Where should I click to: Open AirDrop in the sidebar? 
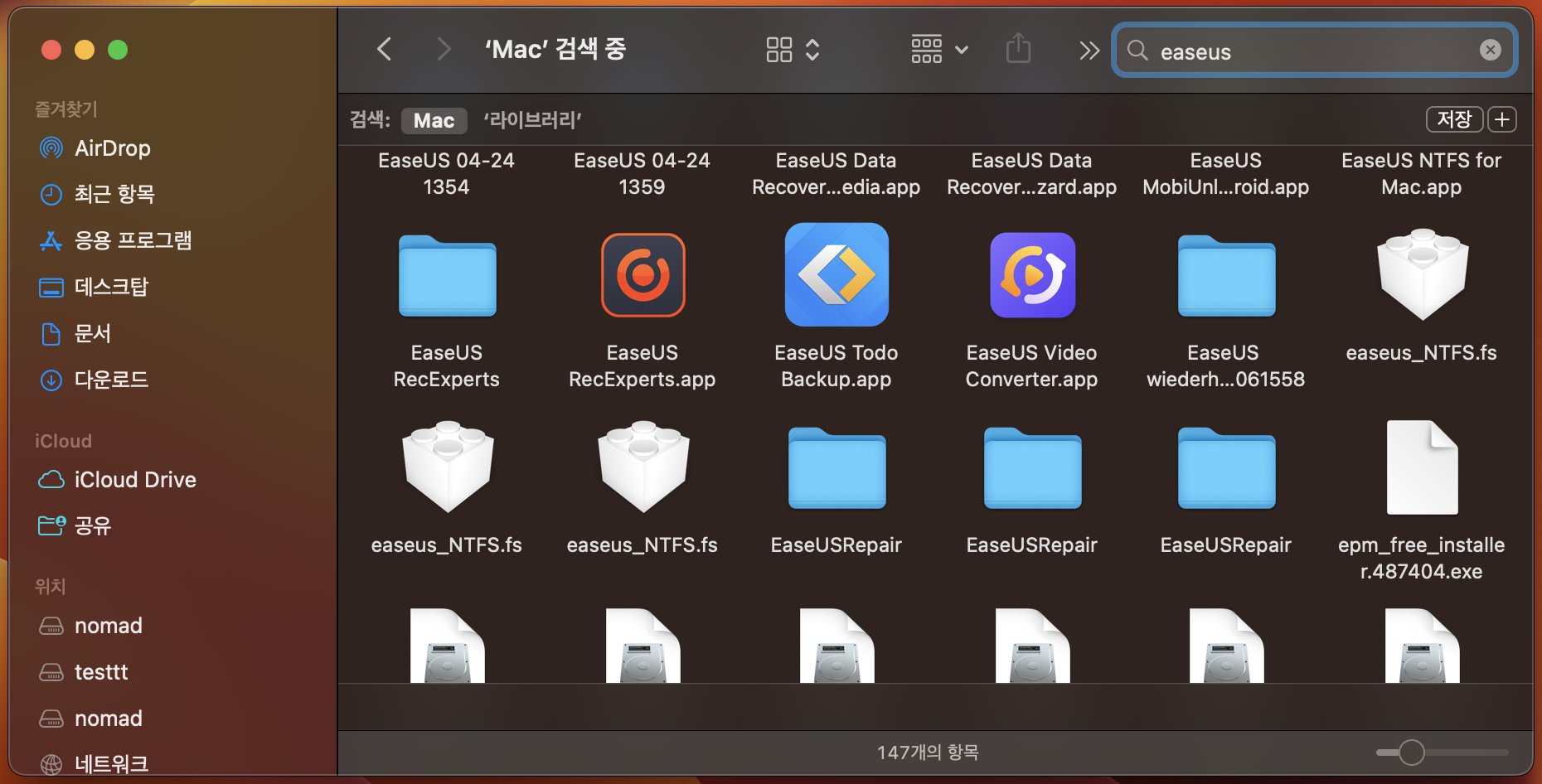[112, 148]
